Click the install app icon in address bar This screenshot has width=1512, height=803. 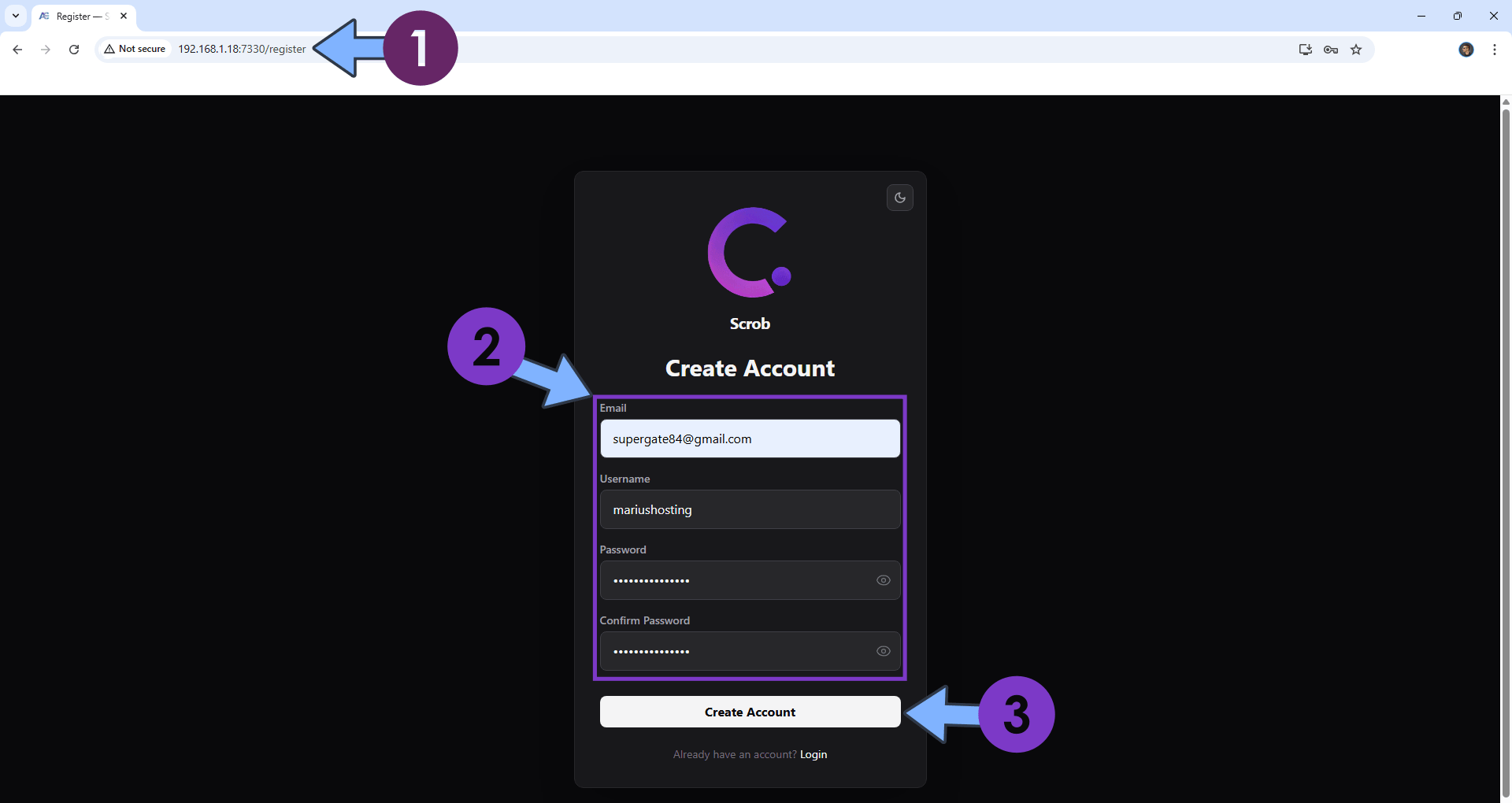click(x=1305, y=50)
